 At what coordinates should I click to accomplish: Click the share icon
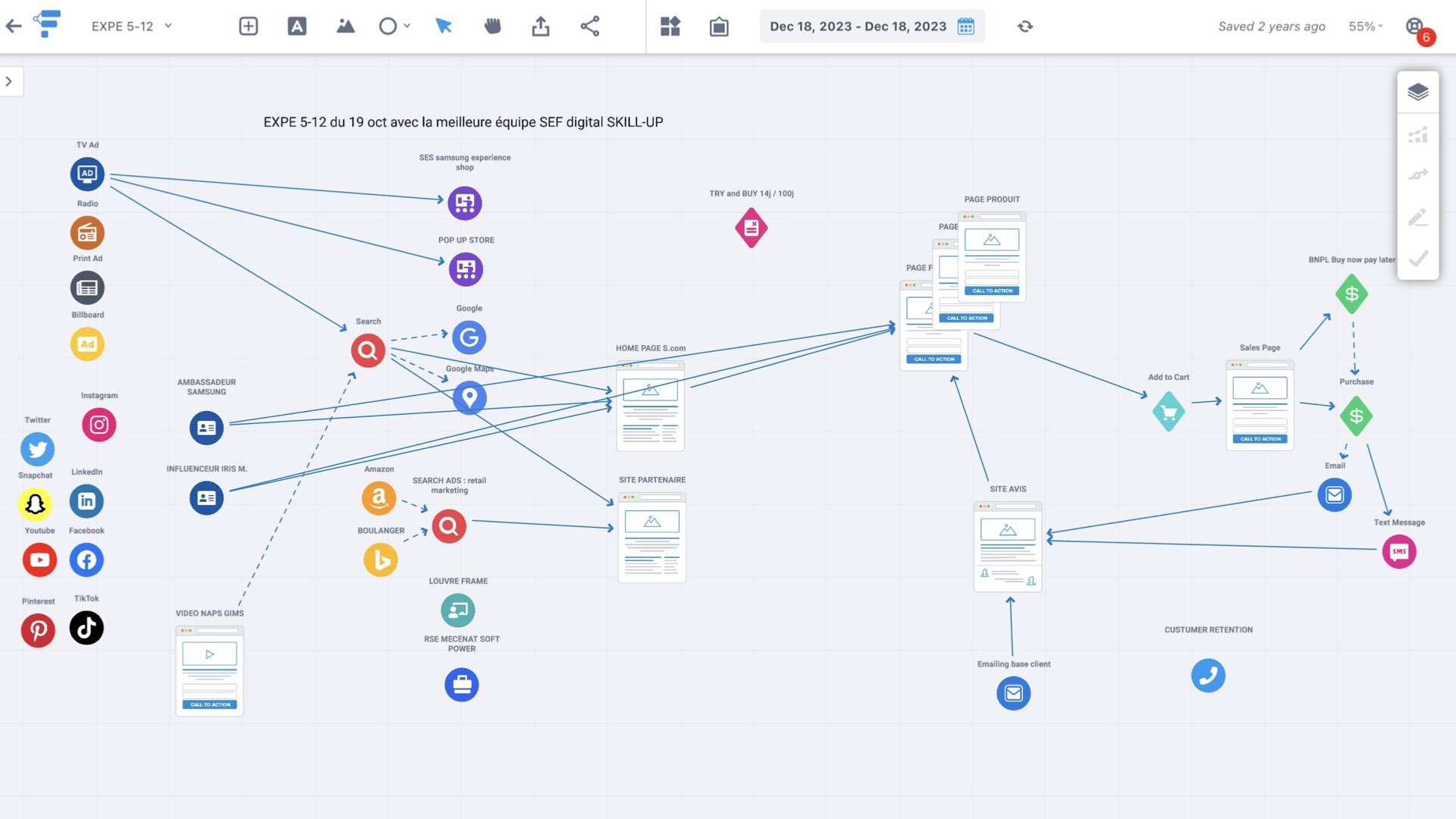590,26
